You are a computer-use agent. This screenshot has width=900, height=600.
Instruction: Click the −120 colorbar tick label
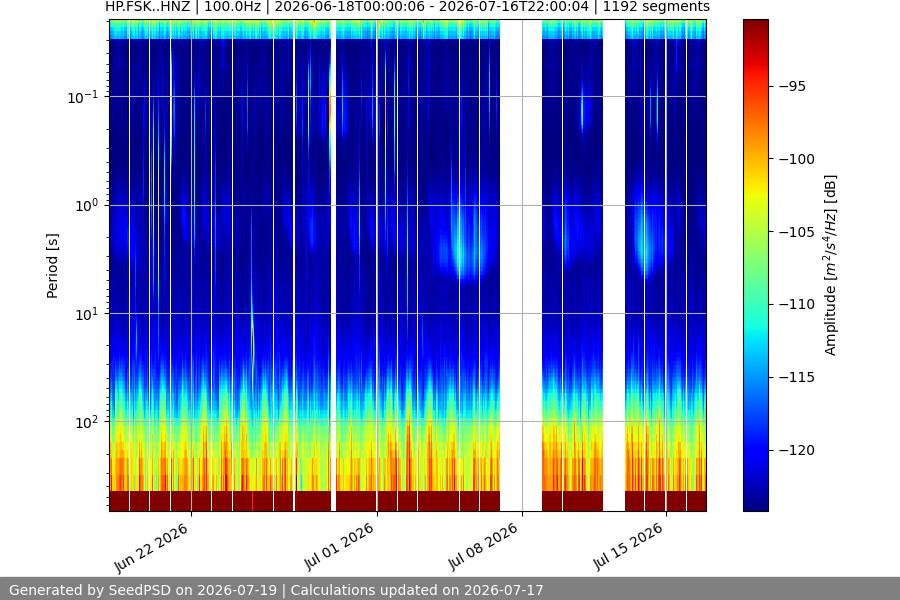[x=797, y=450]
